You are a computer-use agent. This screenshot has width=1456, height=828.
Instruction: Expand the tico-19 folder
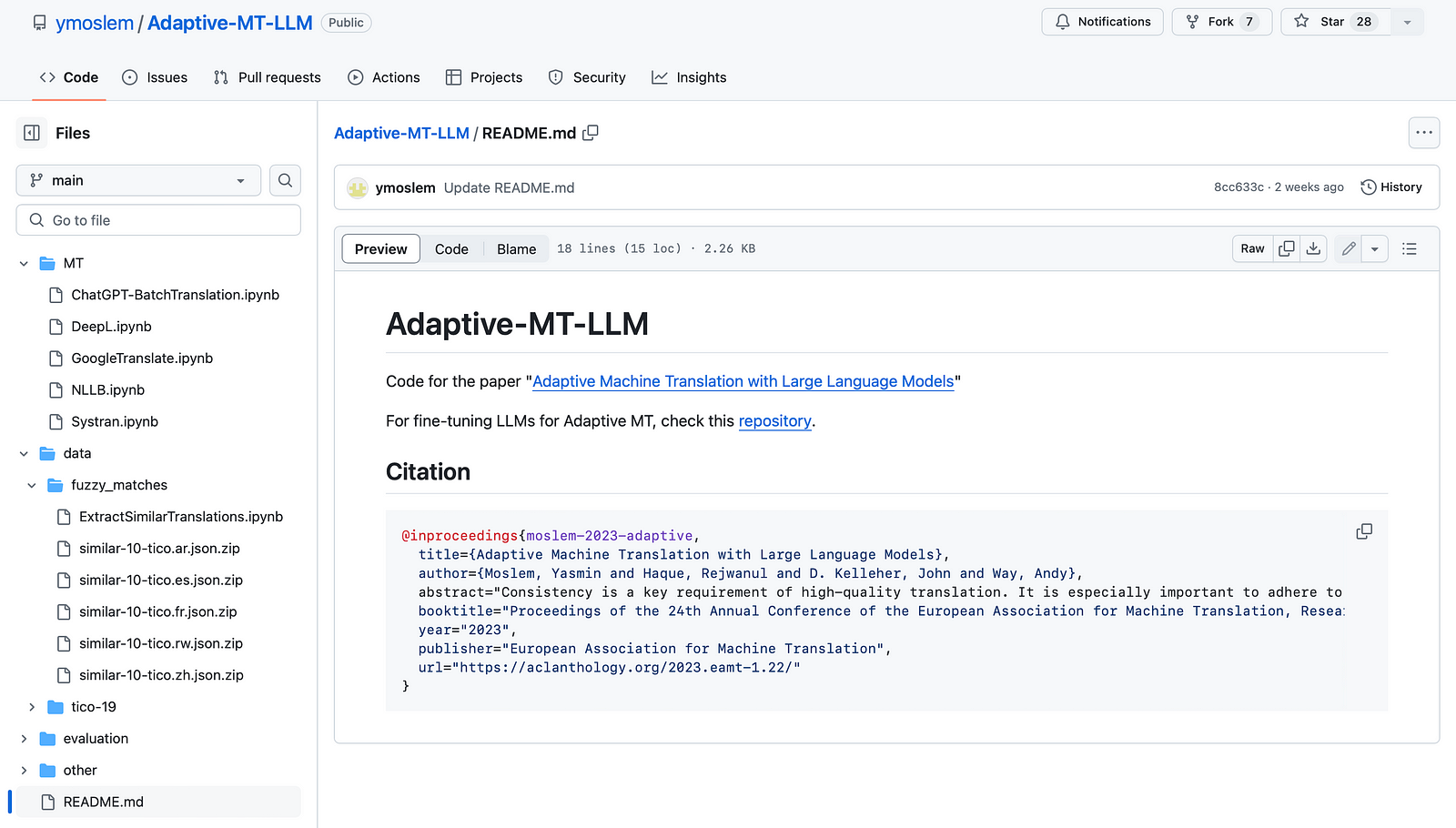(32, 707)
